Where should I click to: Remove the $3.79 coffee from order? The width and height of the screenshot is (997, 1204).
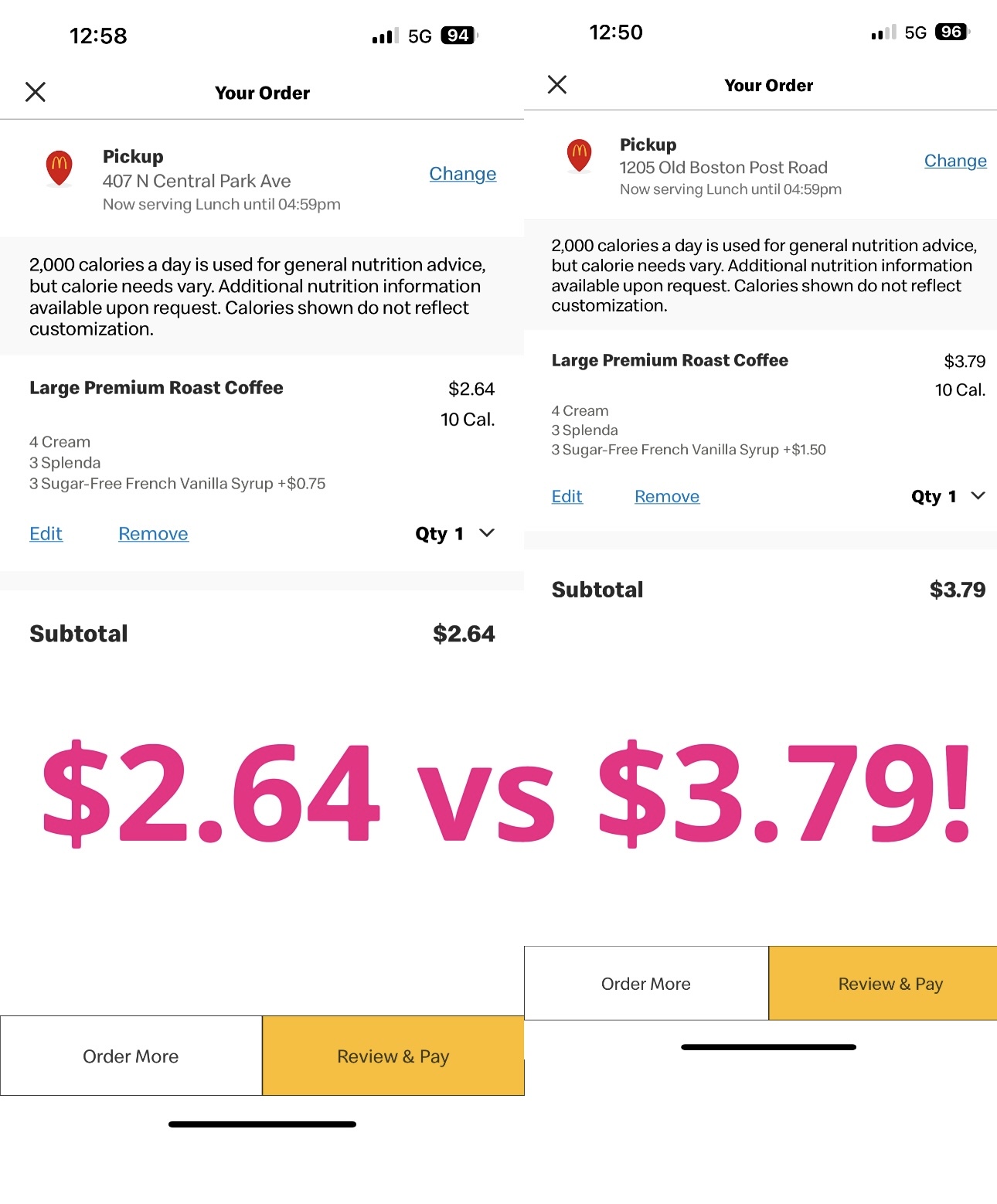[667, 497]
